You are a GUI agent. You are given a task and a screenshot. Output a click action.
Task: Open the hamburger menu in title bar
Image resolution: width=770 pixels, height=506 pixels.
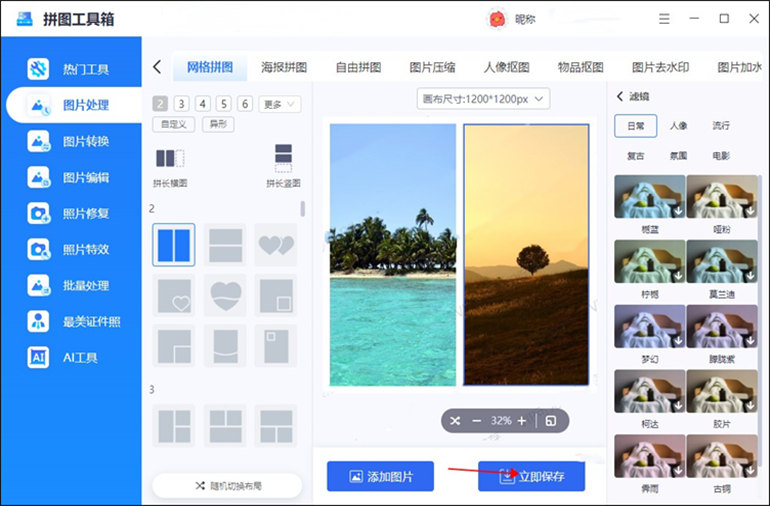[x=664, y=18]
